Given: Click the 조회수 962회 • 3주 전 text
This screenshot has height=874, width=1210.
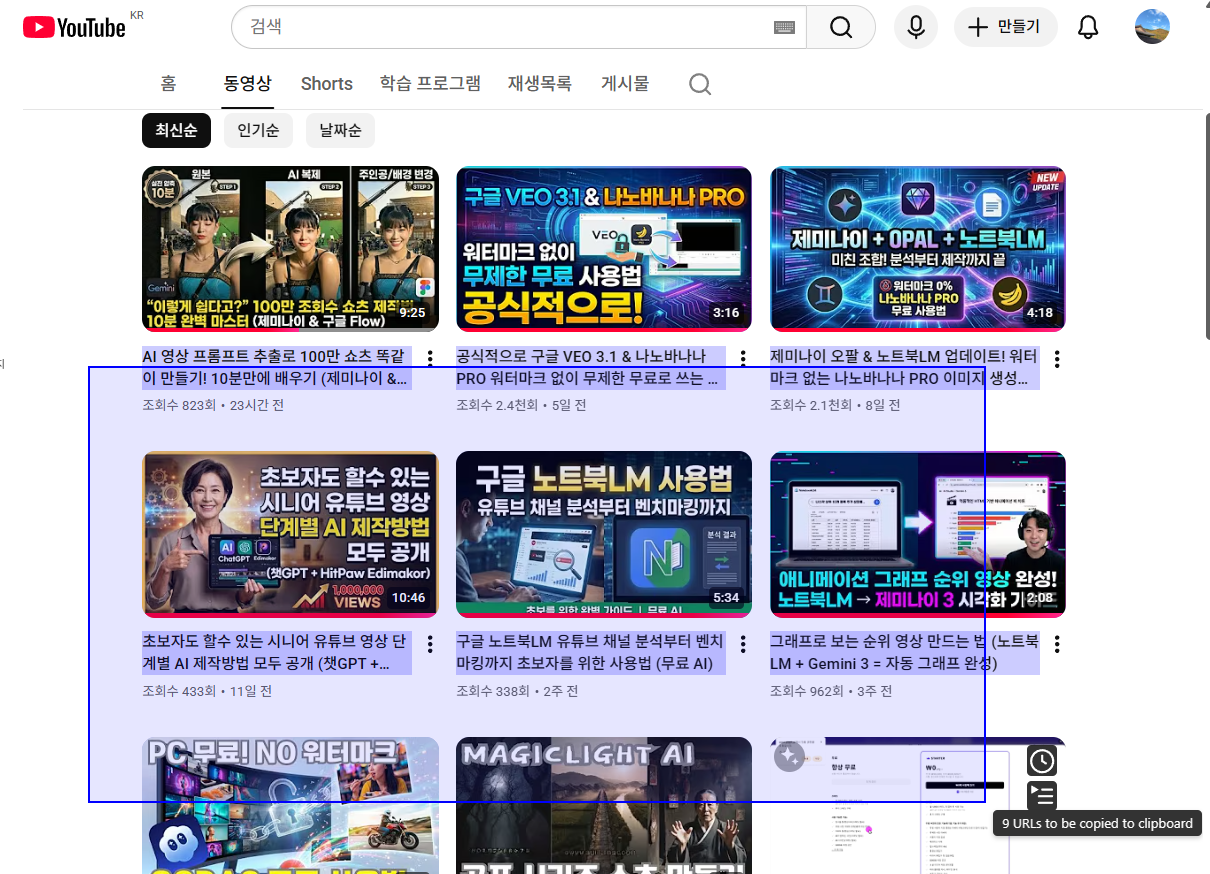Looking at the screenshot, I should [831, 691].
